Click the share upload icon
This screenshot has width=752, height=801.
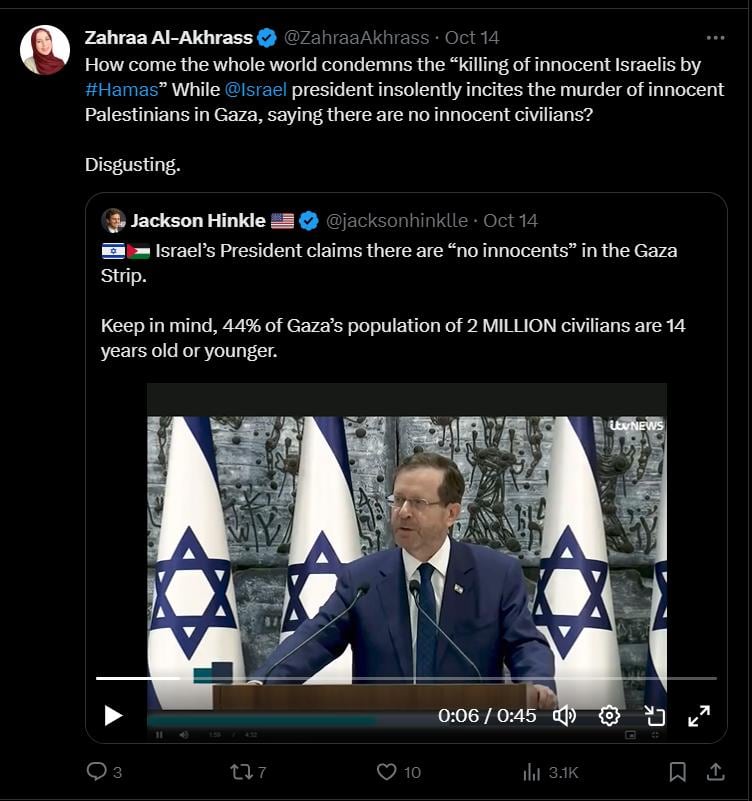click(x=716, y=771)
